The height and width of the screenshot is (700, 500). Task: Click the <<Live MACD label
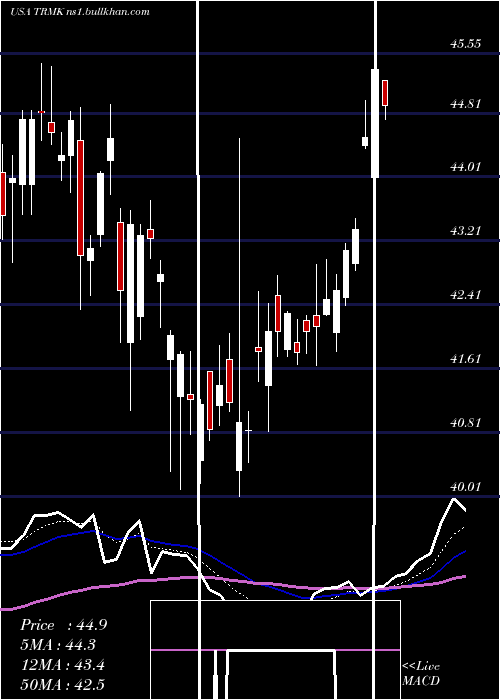(x=421, y=673)
